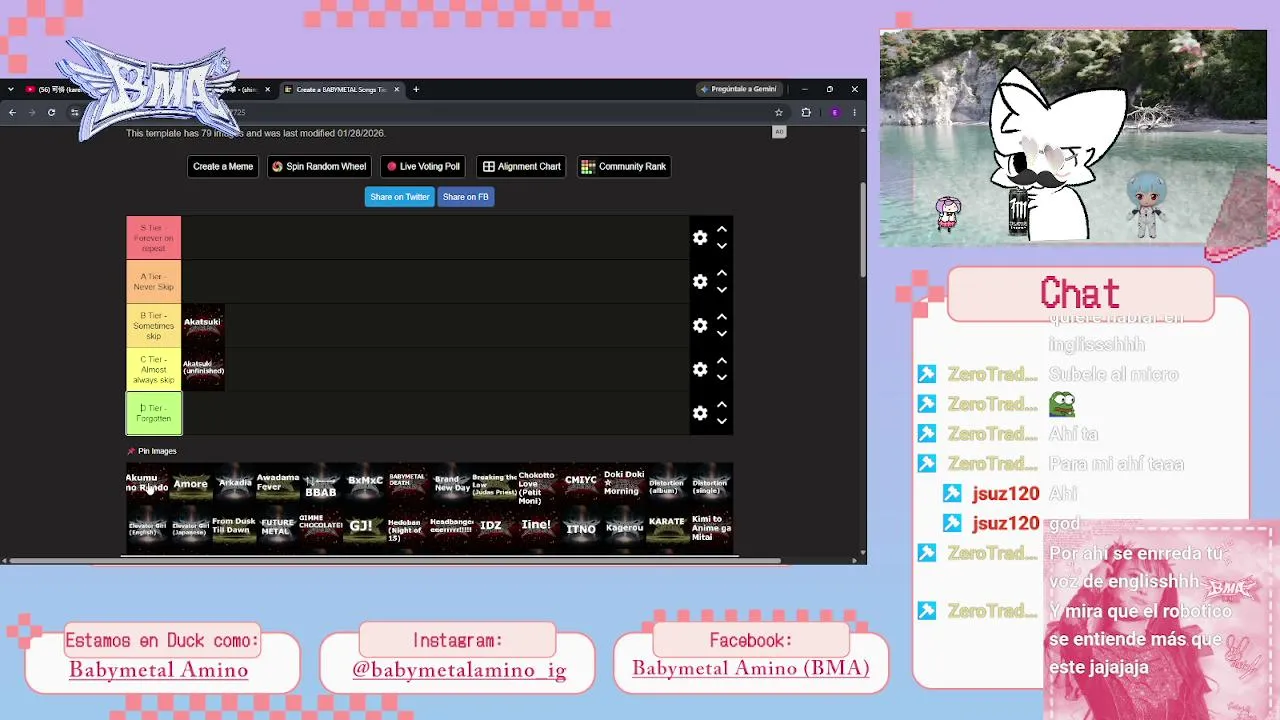Select the A Tier Never Skip label
Viewport: 1280px width, 720px height.
[154, 282]
